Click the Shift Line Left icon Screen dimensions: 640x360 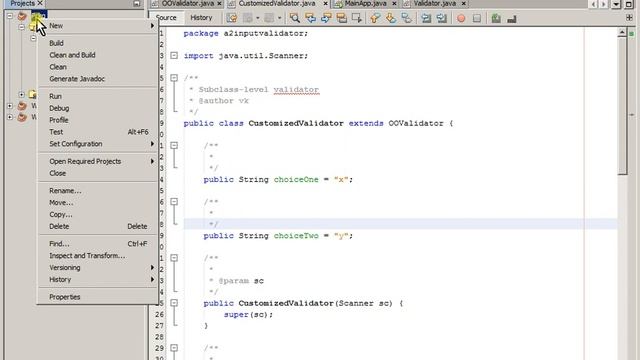pos(426,18)
